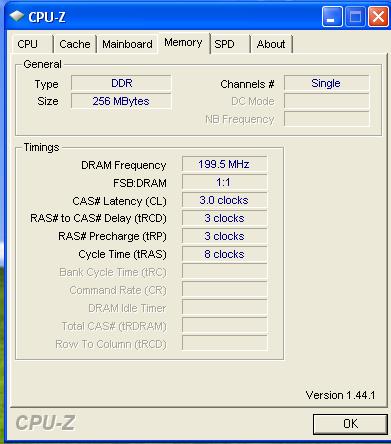The width and height of the screenshot is (391, 444).
Task: Click the memory Type field showing DDR
Action: [x=121, y=83]
